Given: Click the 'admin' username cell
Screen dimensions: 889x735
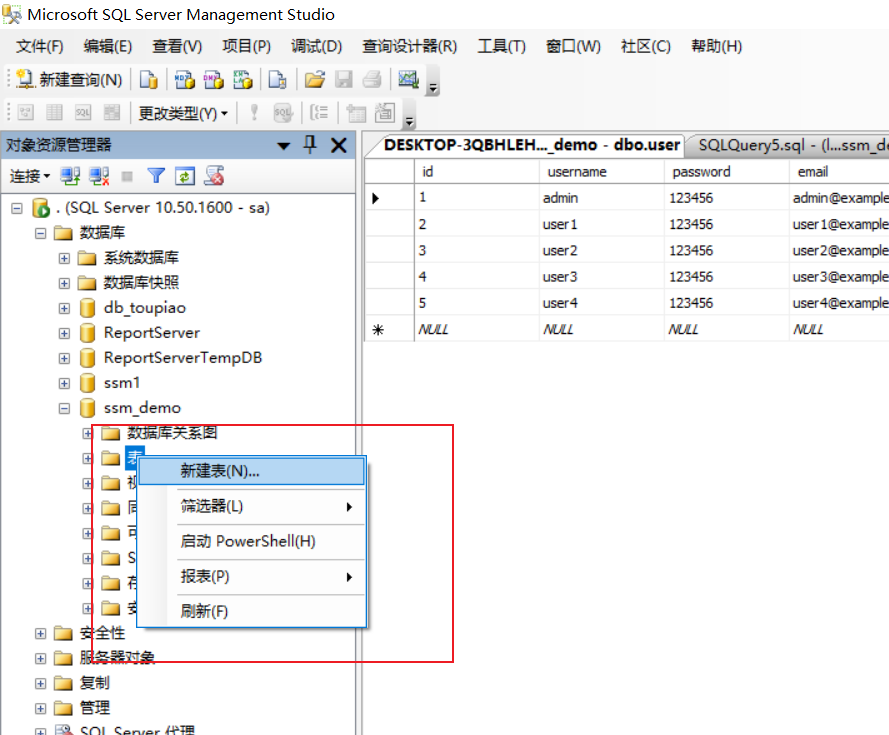Looking at the screenshot, I should point(602,198).
